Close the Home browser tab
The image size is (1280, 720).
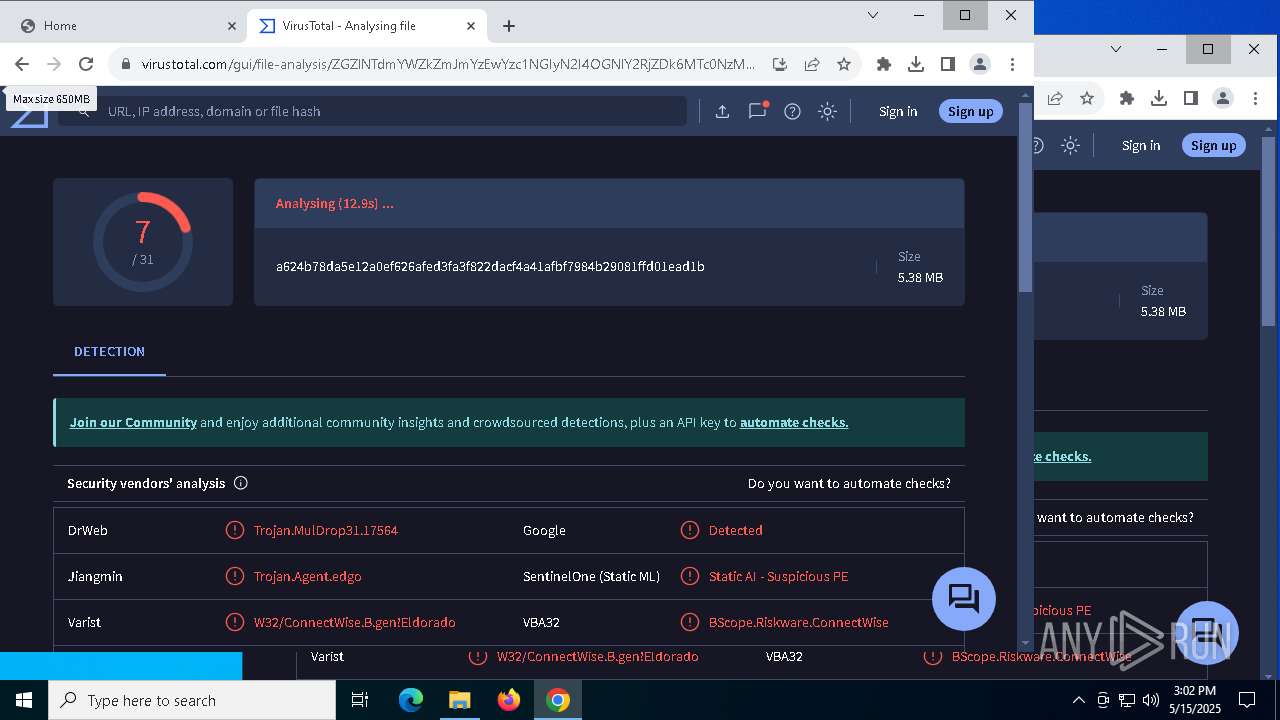tap(233, 26)
